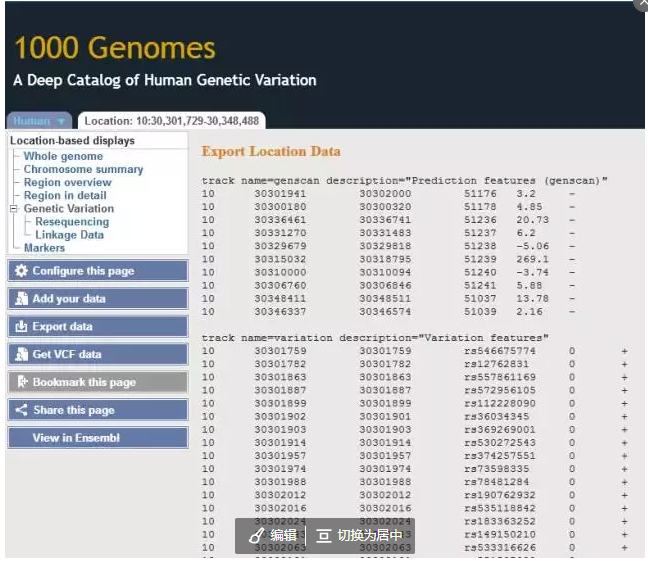Click the Export data download icon
Image resolution: width=648 pixels, height=563 pixels.
coord(21,327)
